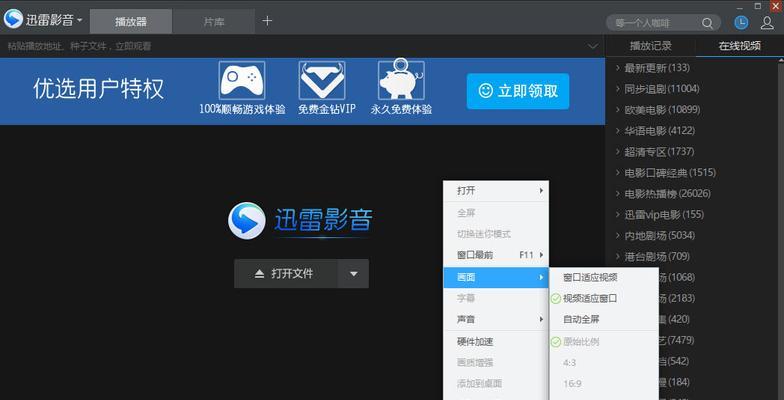Viewport: 784px width, 400px height.
Task: Switch to the 在线视频 tab
Action: tap(740, 46)
